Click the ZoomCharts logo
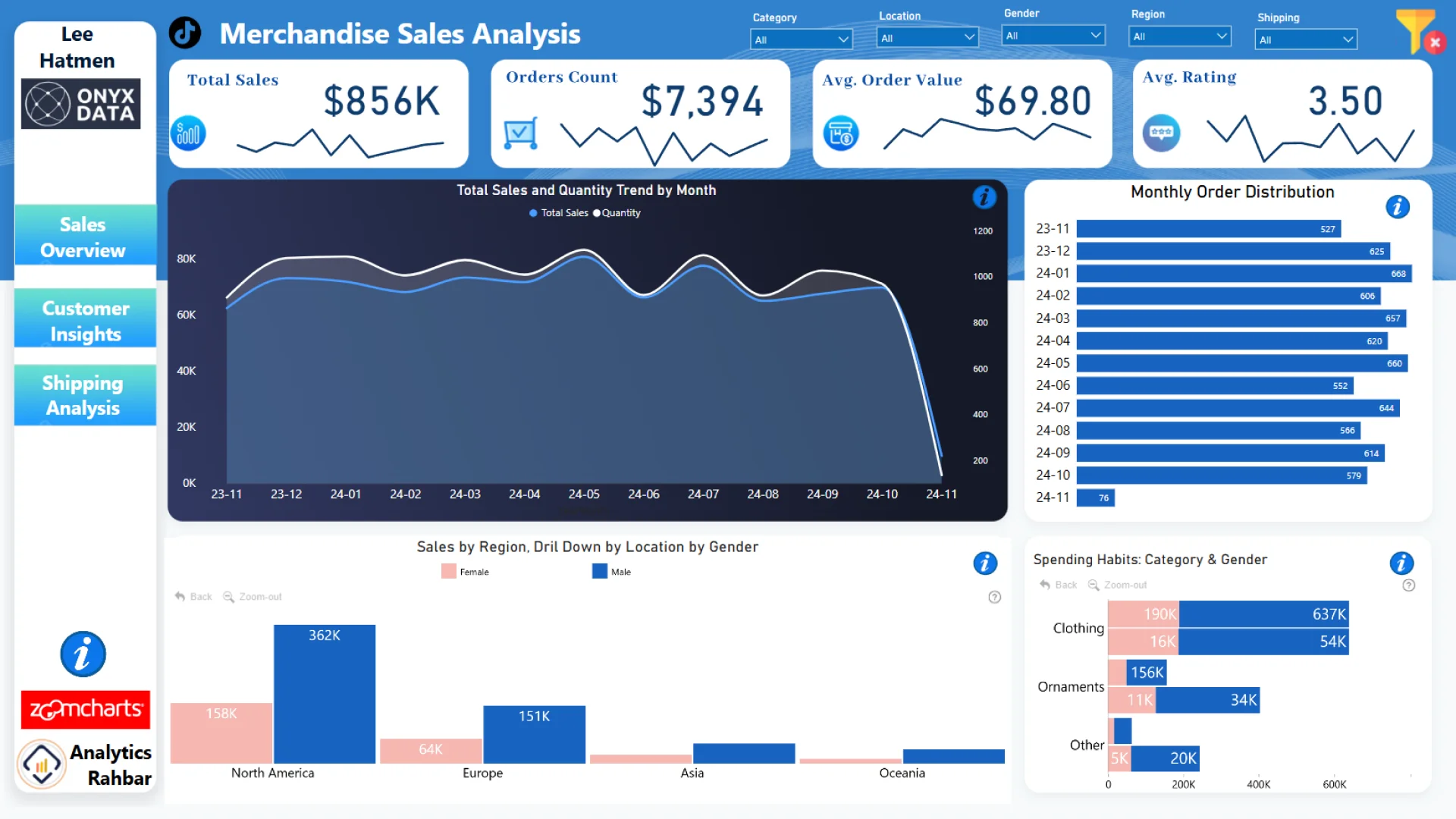This screenshot has height=819, width=1456. click(85, 710)
